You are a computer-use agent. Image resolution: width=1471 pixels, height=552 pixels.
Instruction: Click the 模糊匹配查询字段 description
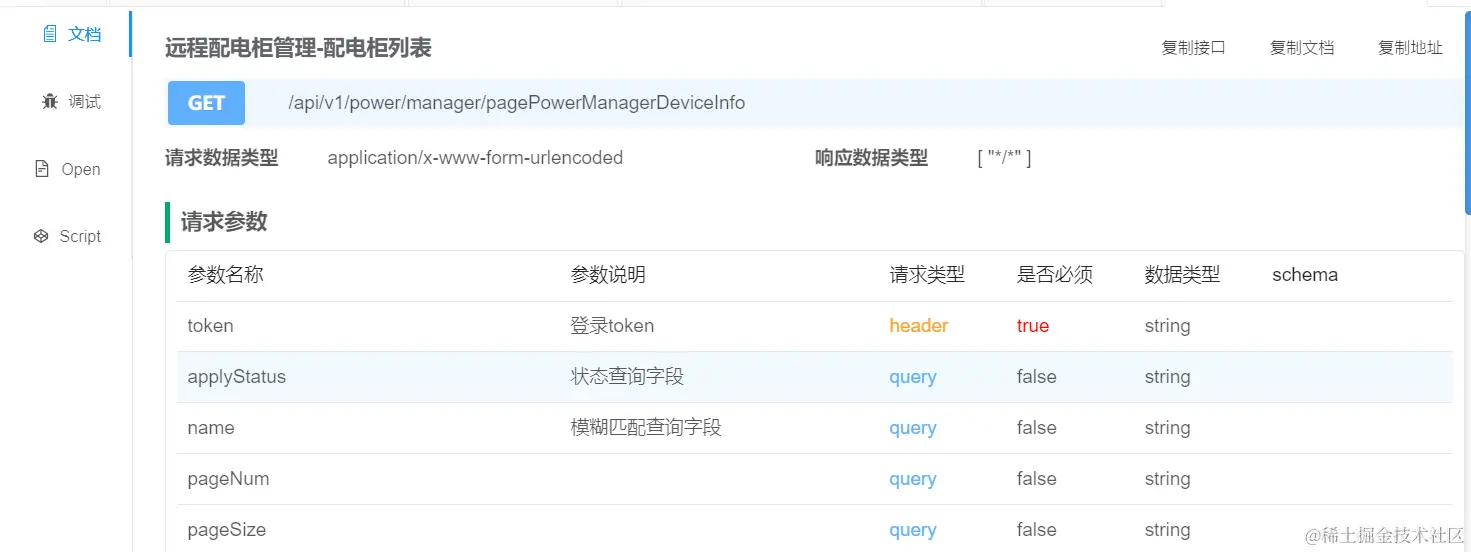tap(646, 428)
